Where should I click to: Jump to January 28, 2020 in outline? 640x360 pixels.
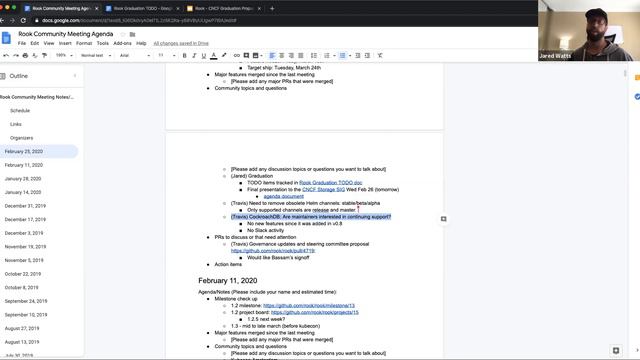click(23, 179)
